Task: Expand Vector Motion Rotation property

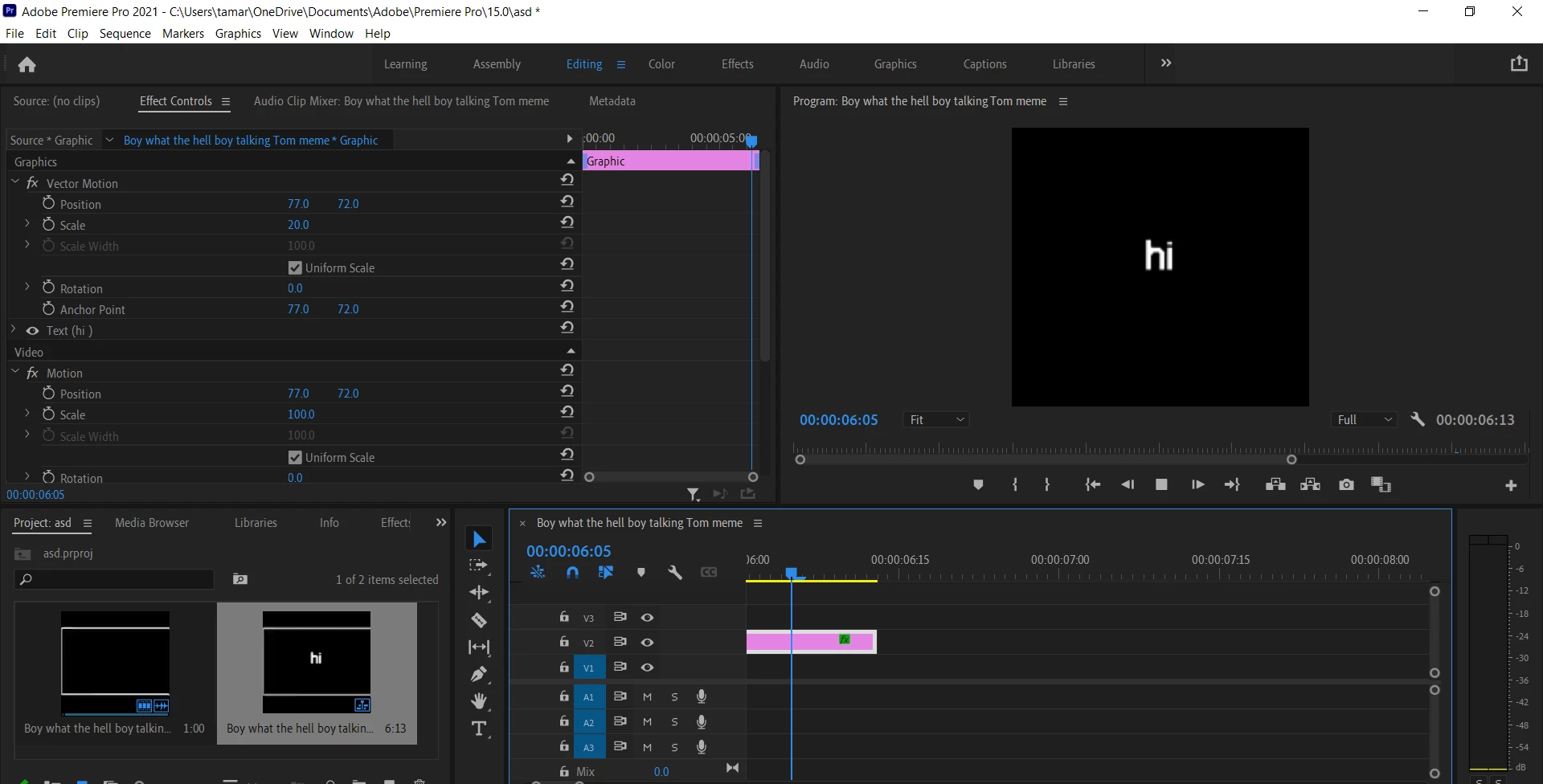Action: [27, 287]
